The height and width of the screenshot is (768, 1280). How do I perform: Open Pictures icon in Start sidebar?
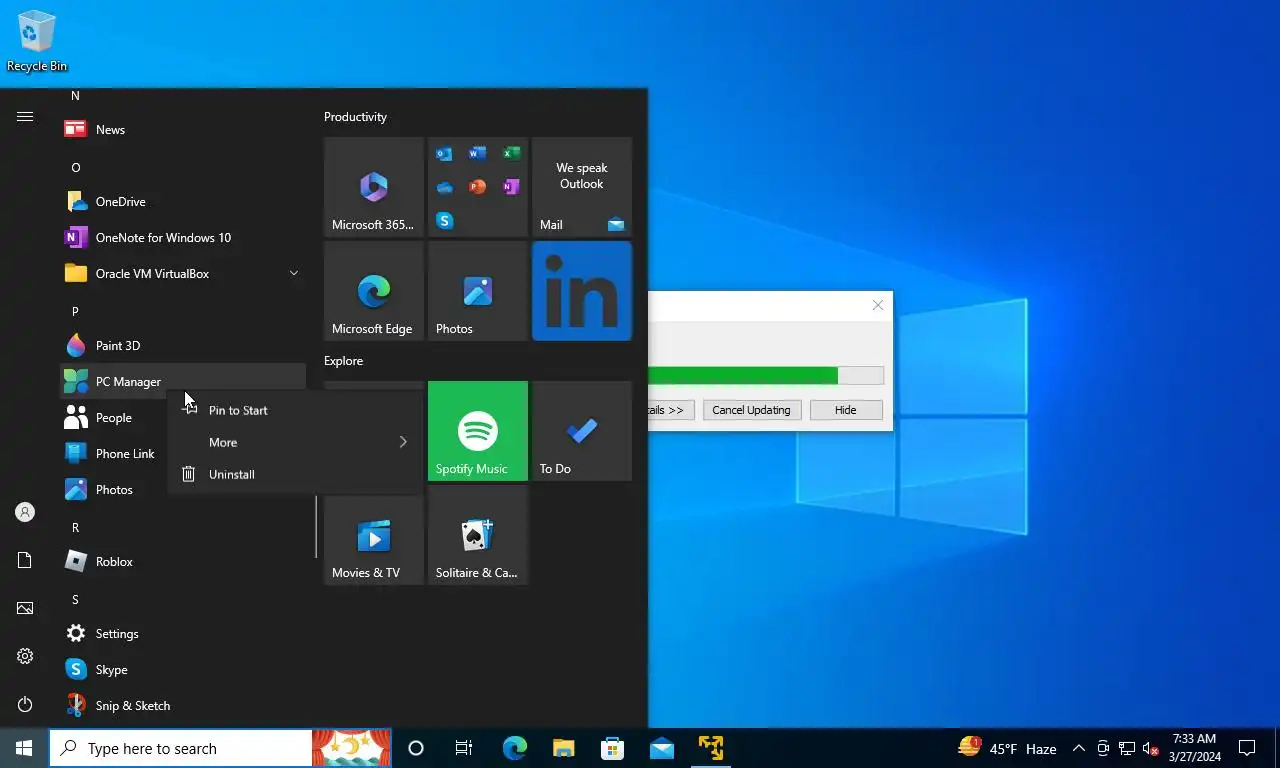coord(25,608)
